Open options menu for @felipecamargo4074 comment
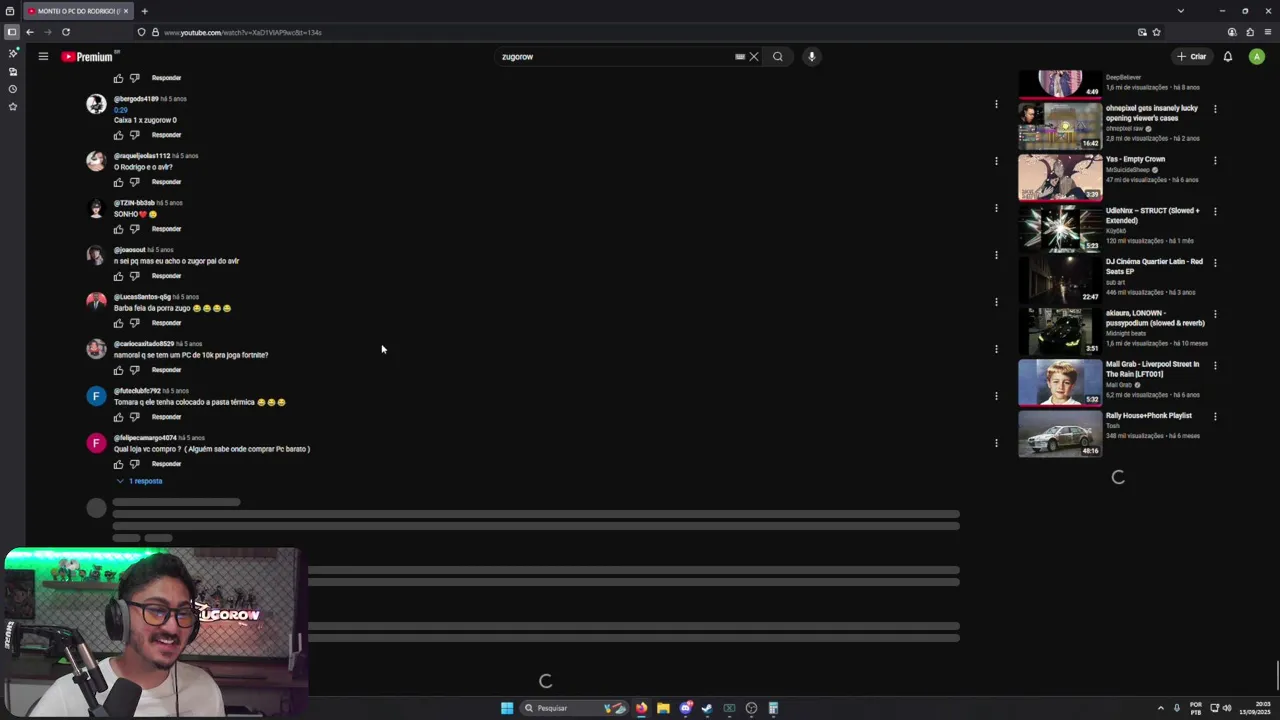Screen dimensions: 1280x720 996,443
